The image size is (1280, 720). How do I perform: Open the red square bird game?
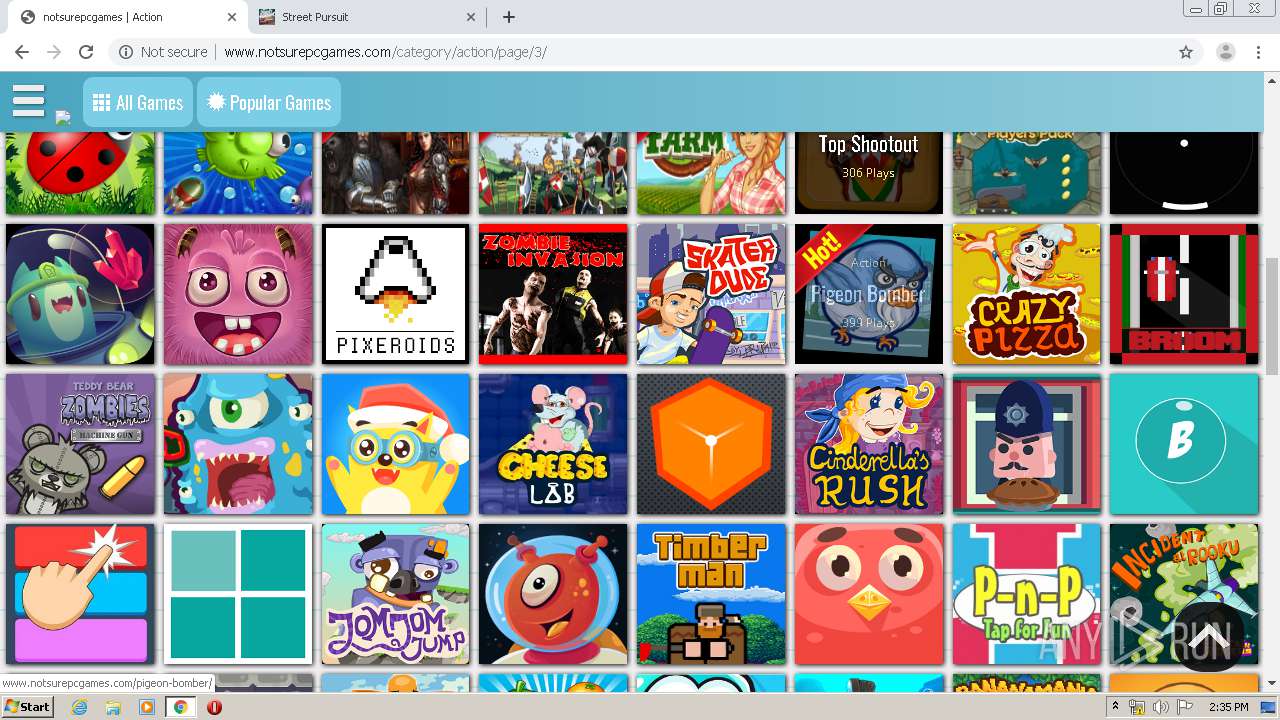pos(869,594)
